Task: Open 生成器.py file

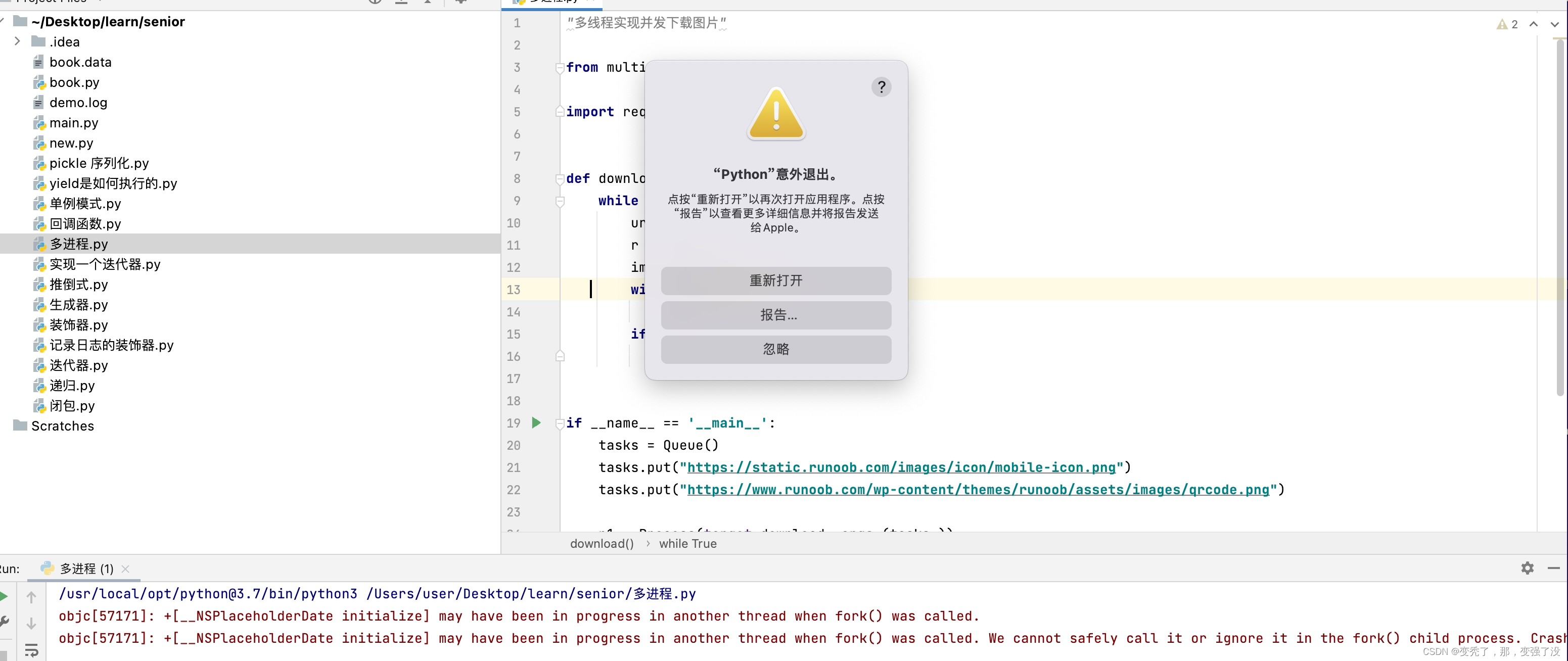Action: 78,304
